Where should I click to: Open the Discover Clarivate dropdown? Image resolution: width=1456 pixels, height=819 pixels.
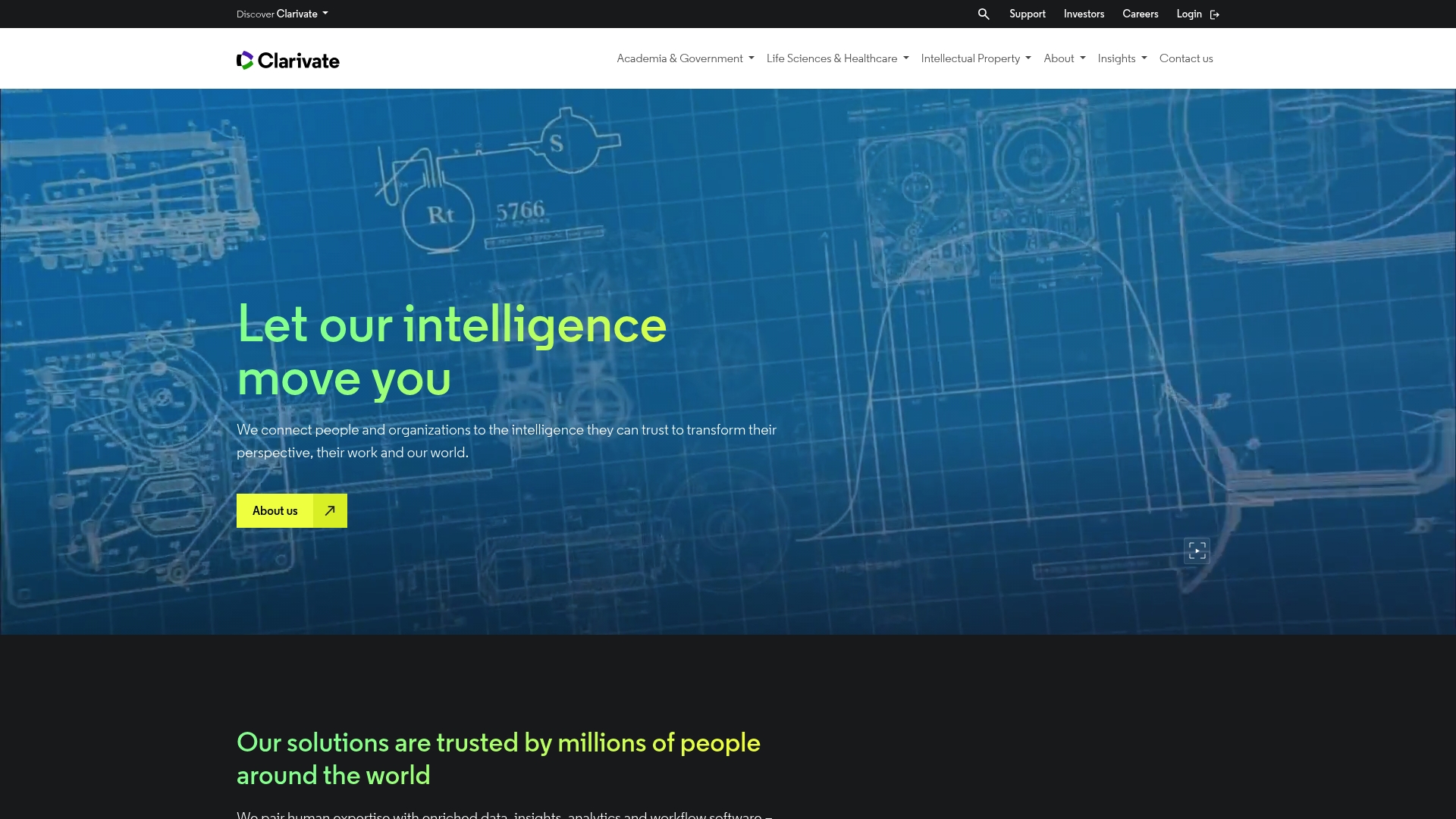281,14
